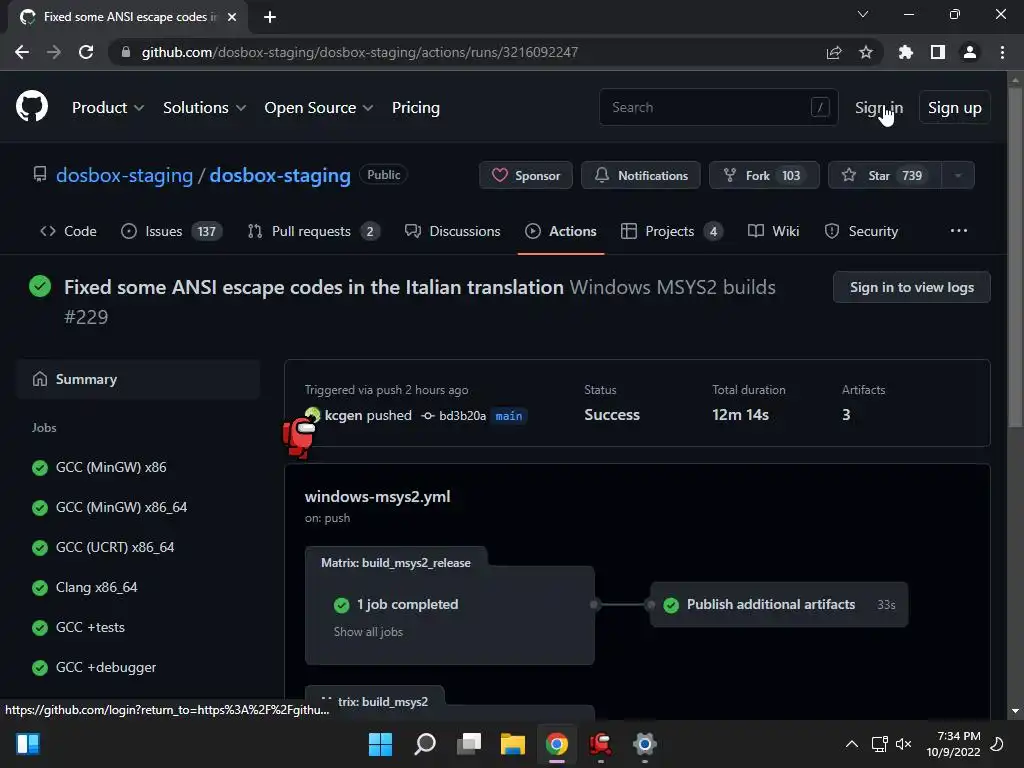Click the volume muted tray icon
Image resolution: width=1024 pixels, height=768 pixels.
[x=904, y=744]
